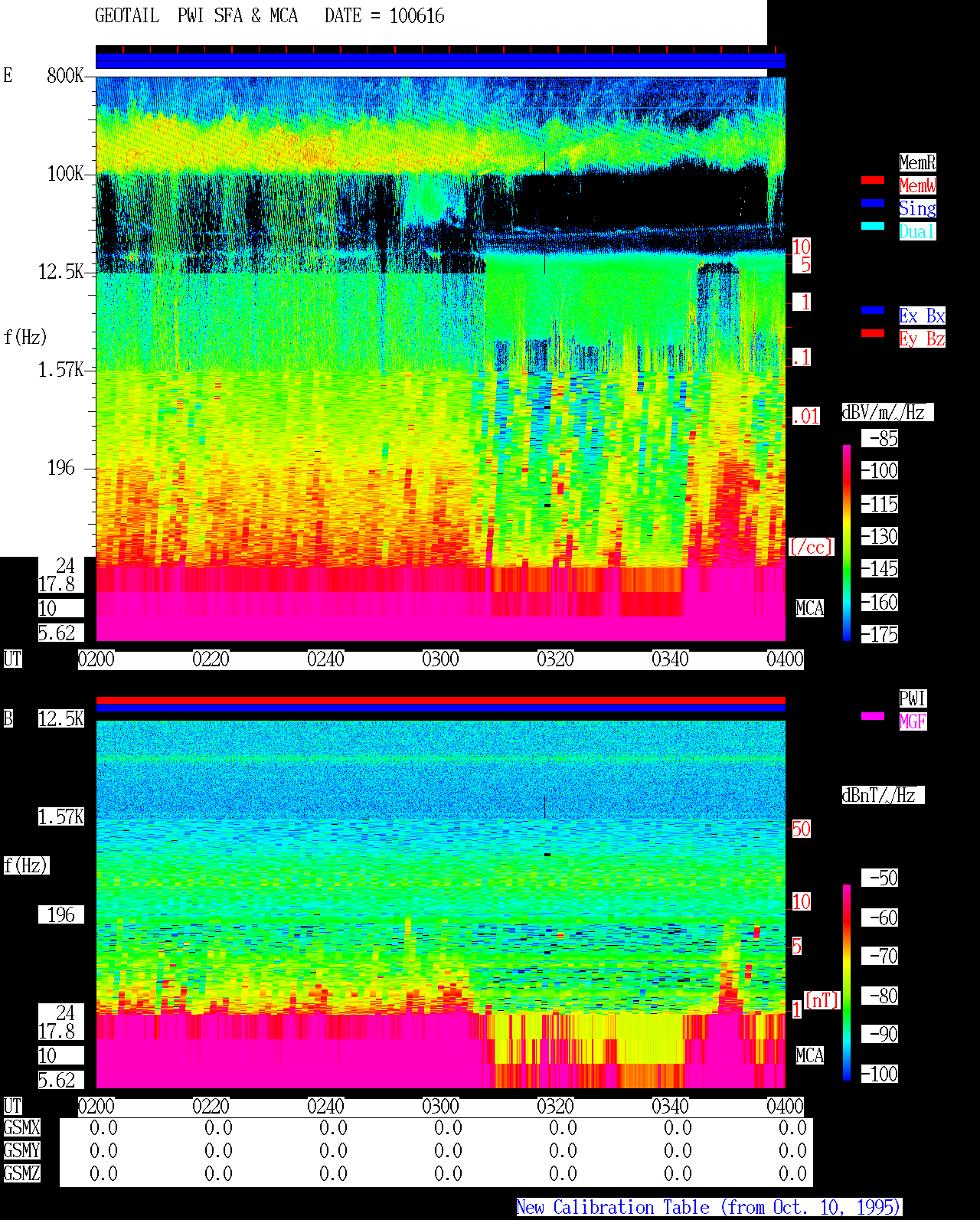Screen dimensions: 980x1220
Task: Select the MemR legend label
Action: click(917, 162)
